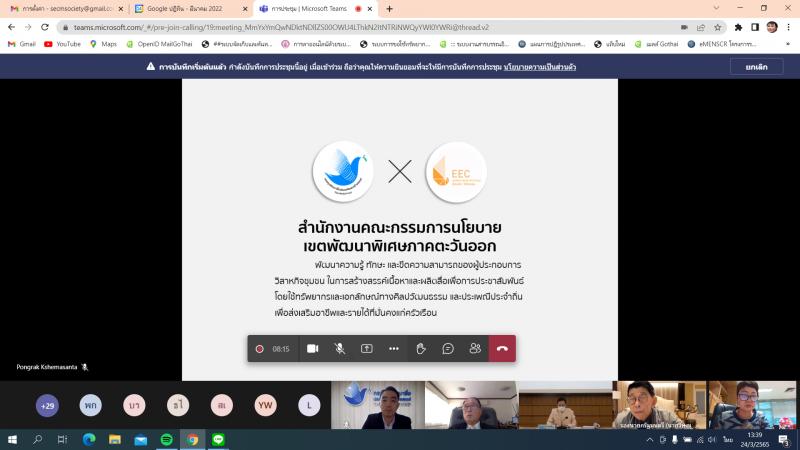Image resolution: width=800 pixels, height=450 pixels.
Task: Open the Windows notification center
Action: pos(785,440)
